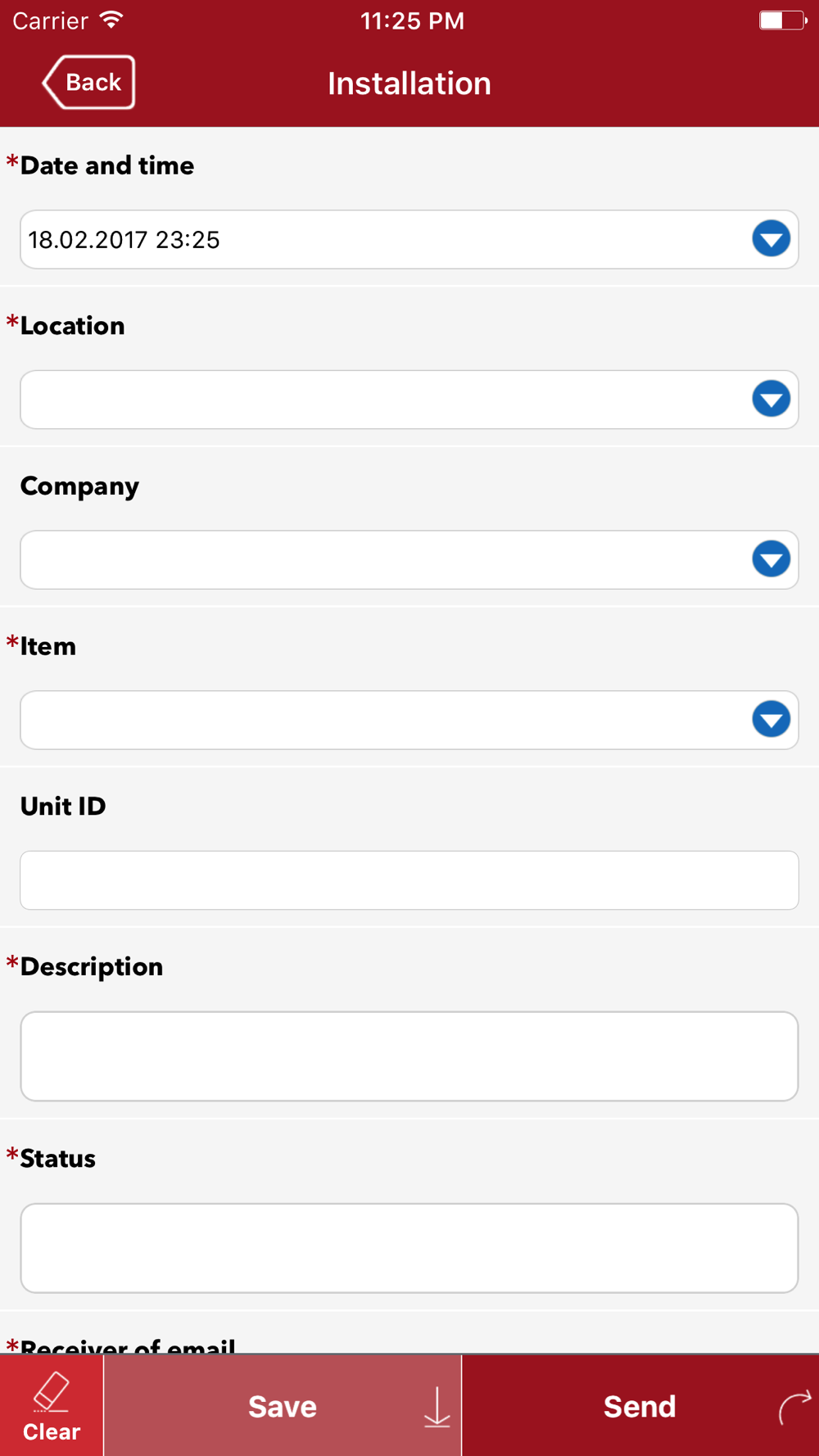This screenshot has width=819, height=1456.
Task: Open the Date and time dropdown arrow
Action: pyautogui.click(x=771, y=239)
